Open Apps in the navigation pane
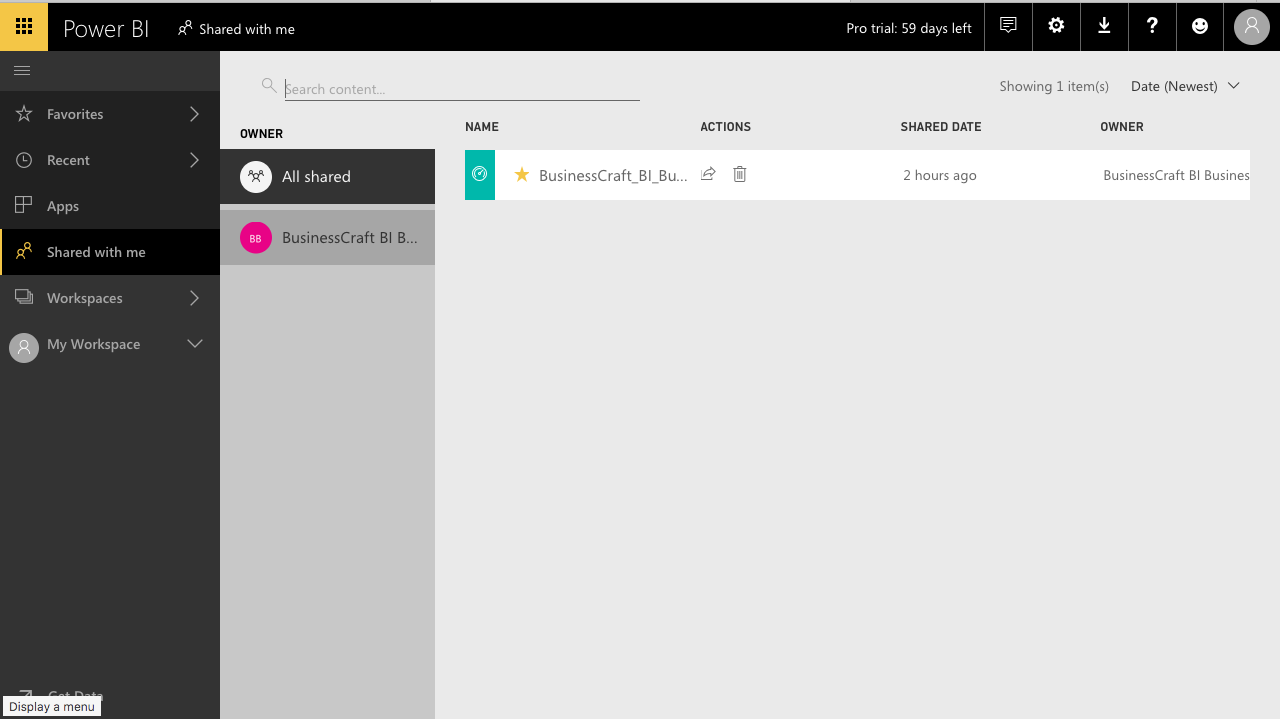The image size is (1280, 719). click(110, 206)
